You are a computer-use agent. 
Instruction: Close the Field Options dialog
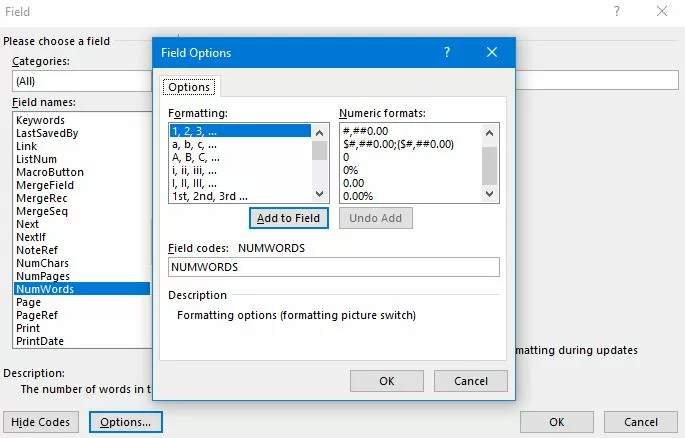click(x=491, y=52)
